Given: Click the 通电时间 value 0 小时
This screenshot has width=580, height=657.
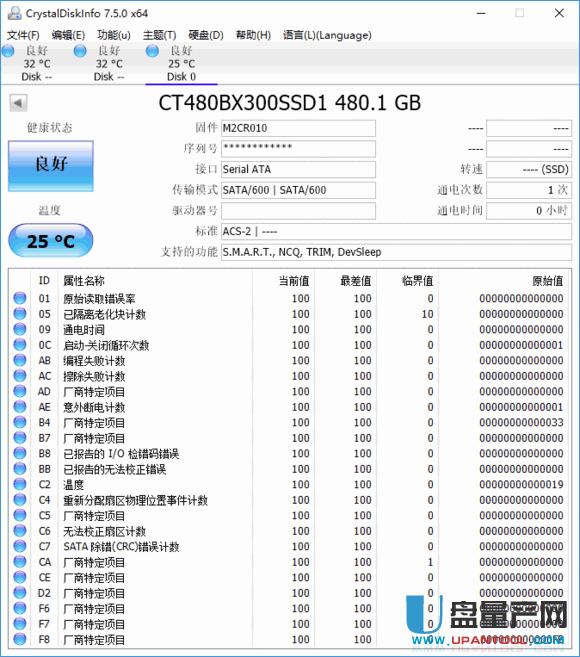Looking at the screenshot, I should 528,211.
